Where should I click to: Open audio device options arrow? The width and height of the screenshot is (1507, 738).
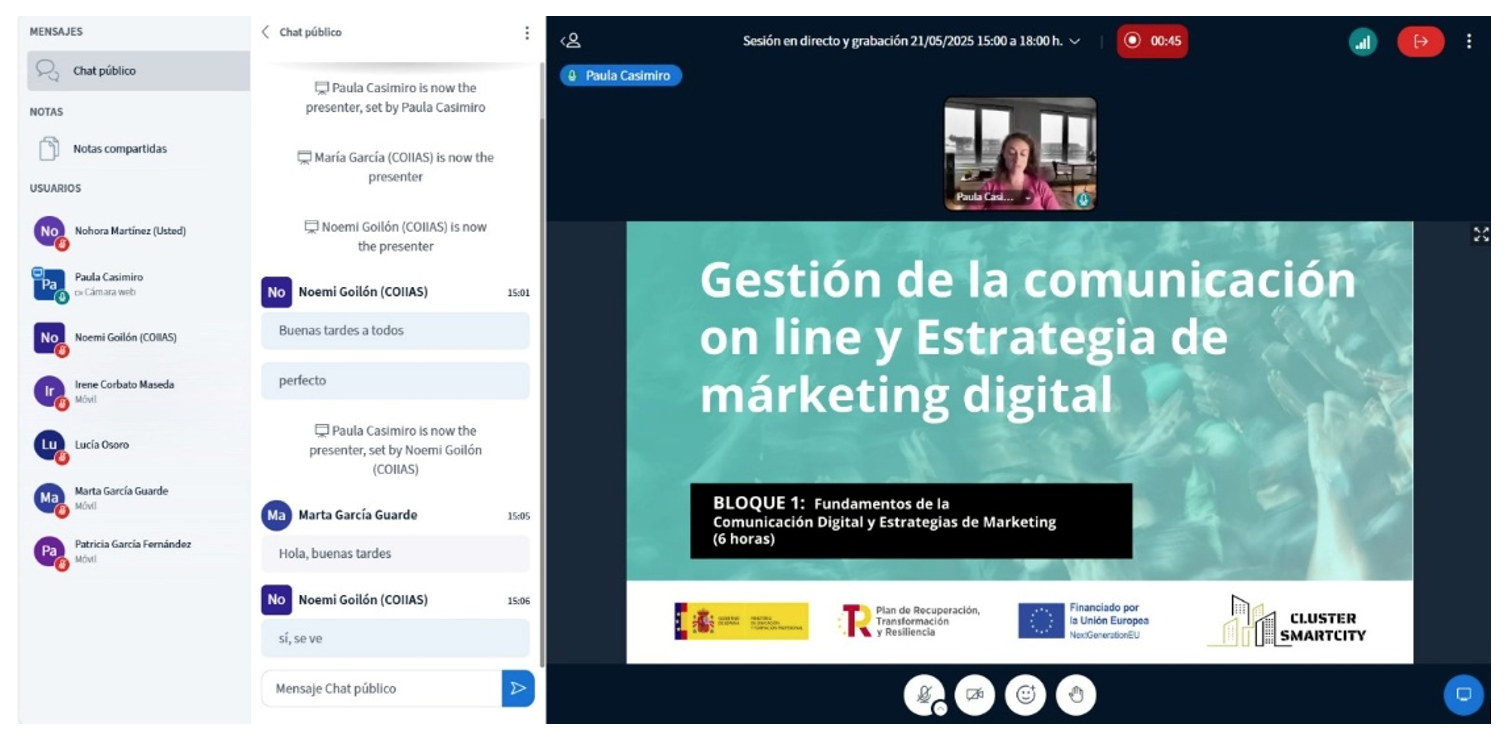click(x=940, y=708)
